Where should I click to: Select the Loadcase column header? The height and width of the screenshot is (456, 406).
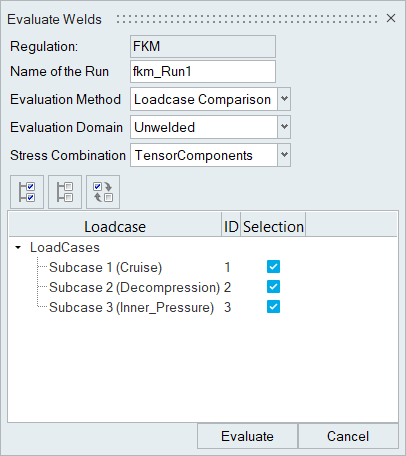pyautogui.click(x=115, y=227)
